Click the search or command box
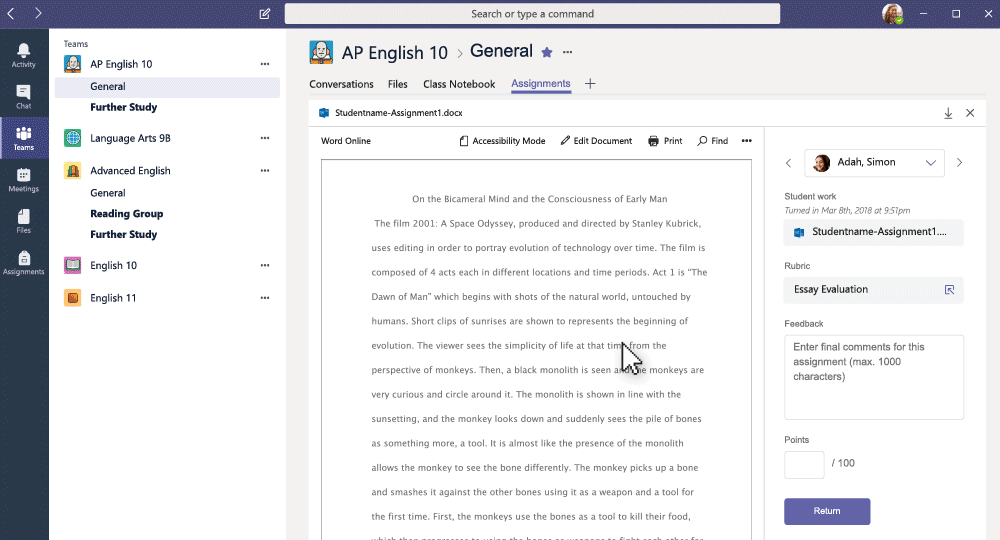Viewport: 1000px width, 540px height. point(532,13)
